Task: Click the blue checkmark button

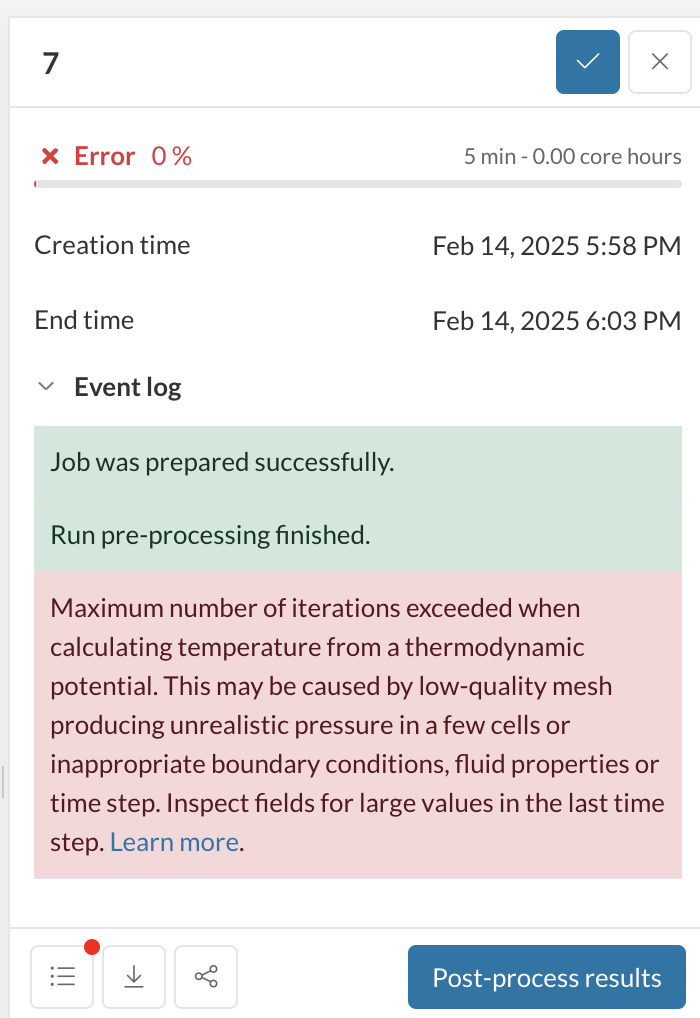Action: (x=588, y=62)
